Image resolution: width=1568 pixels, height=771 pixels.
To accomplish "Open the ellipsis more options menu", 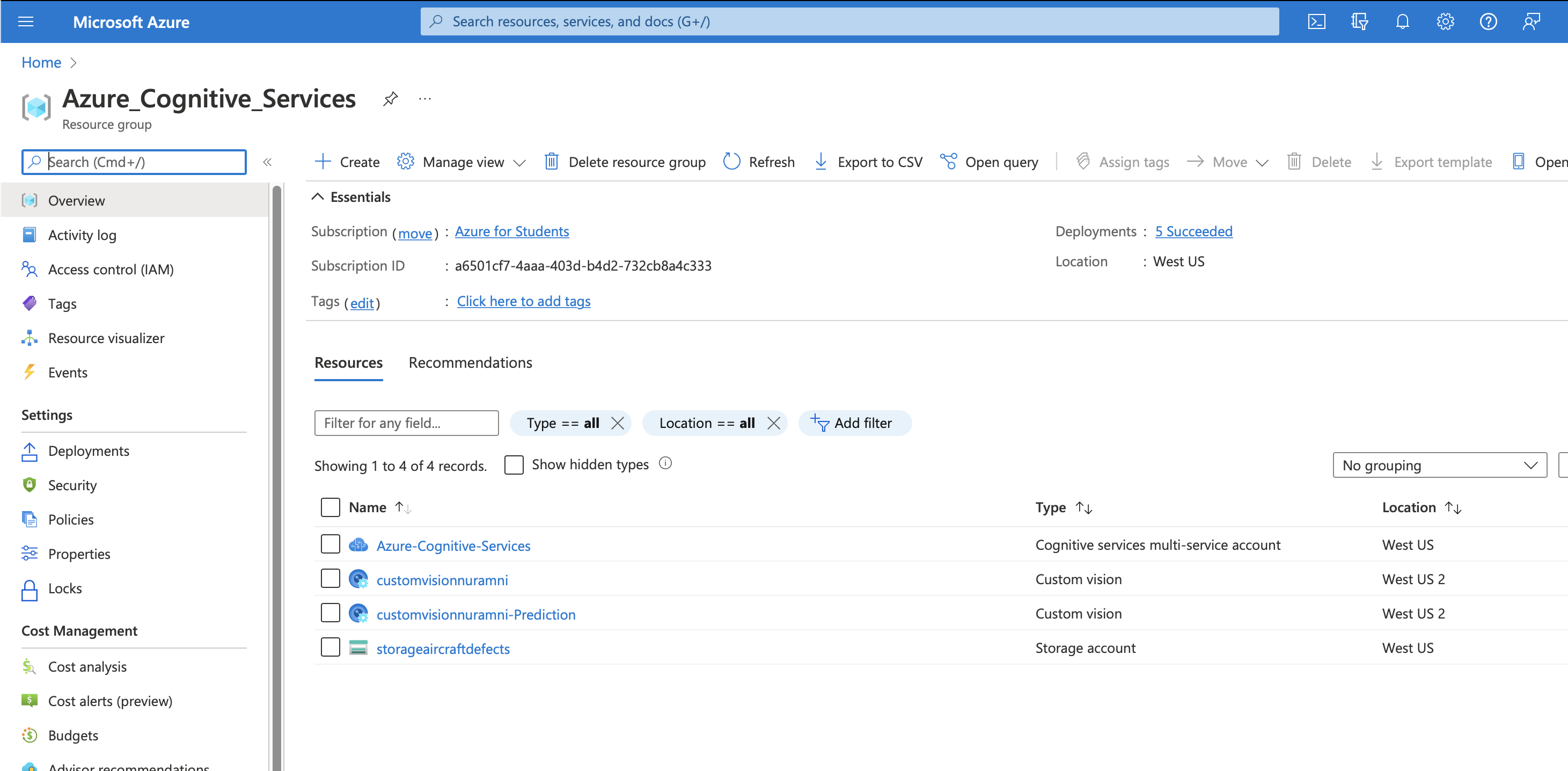I will tap(425, 99).
